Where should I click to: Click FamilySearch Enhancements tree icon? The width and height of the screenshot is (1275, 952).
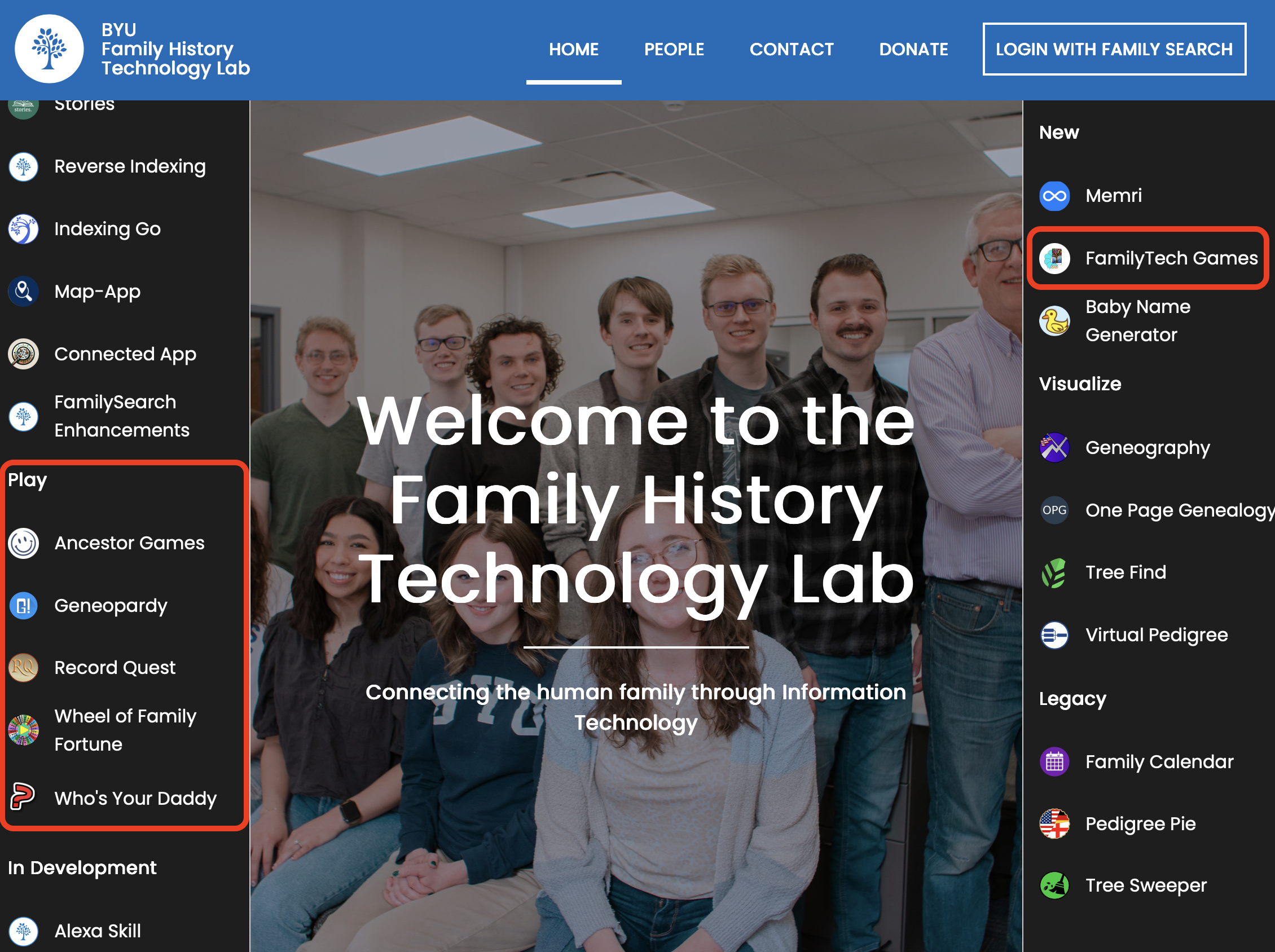coord(24,416)
